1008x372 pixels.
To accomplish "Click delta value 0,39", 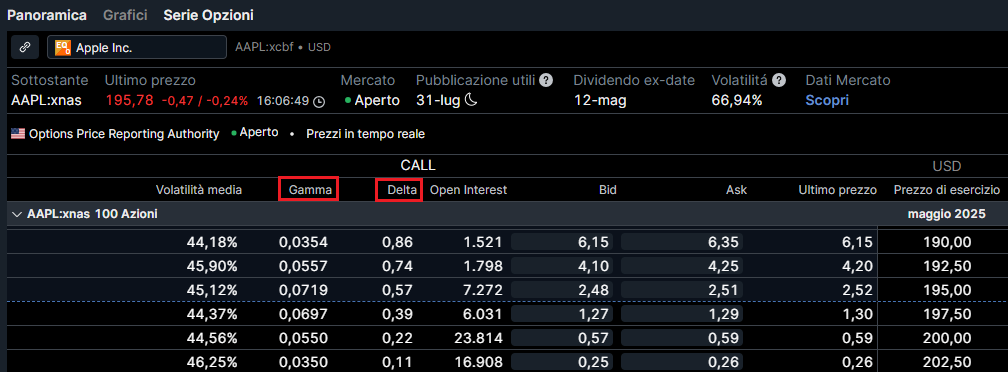I will tap(398, 314).
